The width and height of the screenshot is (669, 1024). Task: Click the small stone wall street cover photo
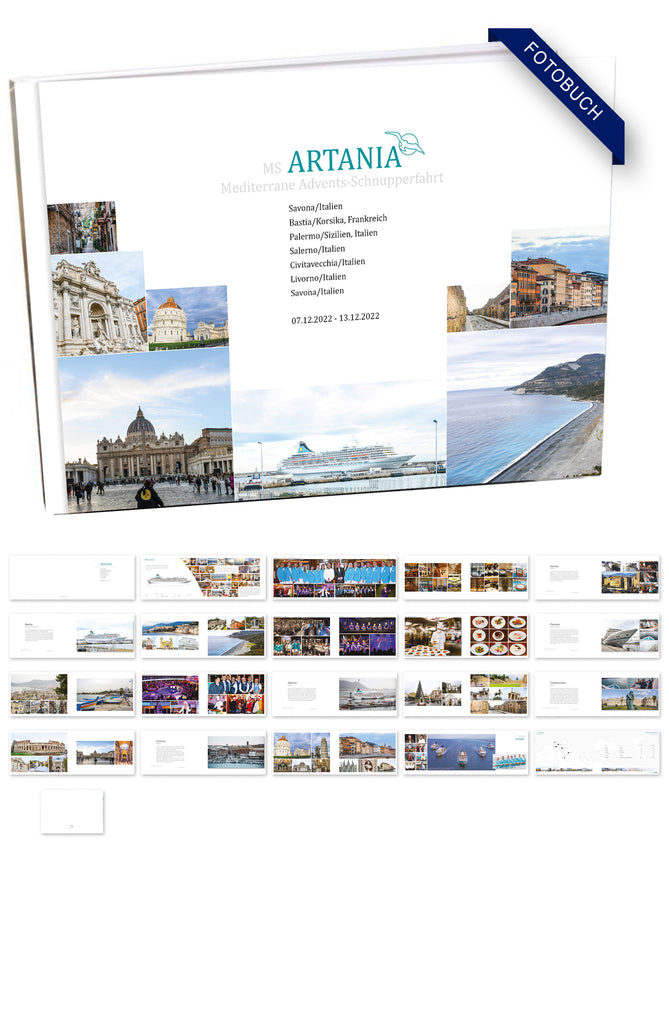pos(478,309)
